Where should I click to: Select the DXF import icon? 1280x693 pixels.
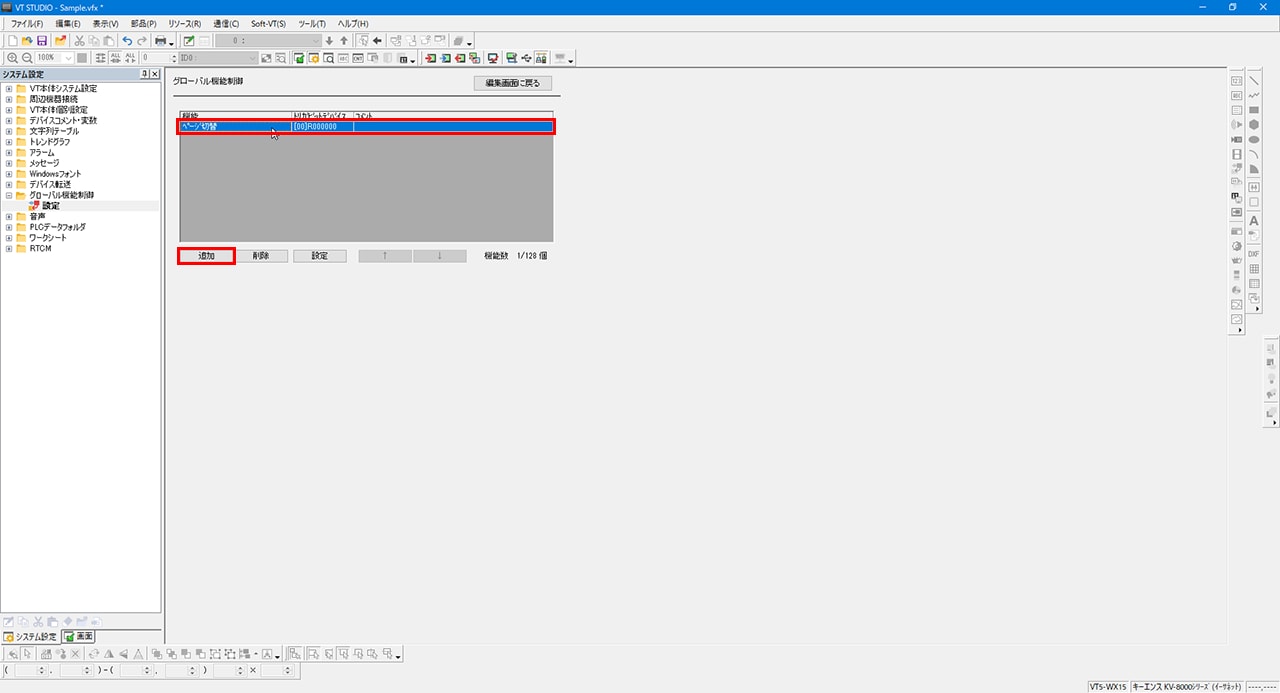point(1253,254)
